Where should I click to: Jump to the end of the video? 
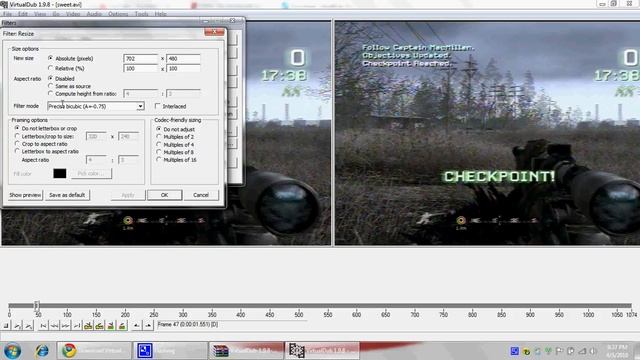click(x=77, y=326)
